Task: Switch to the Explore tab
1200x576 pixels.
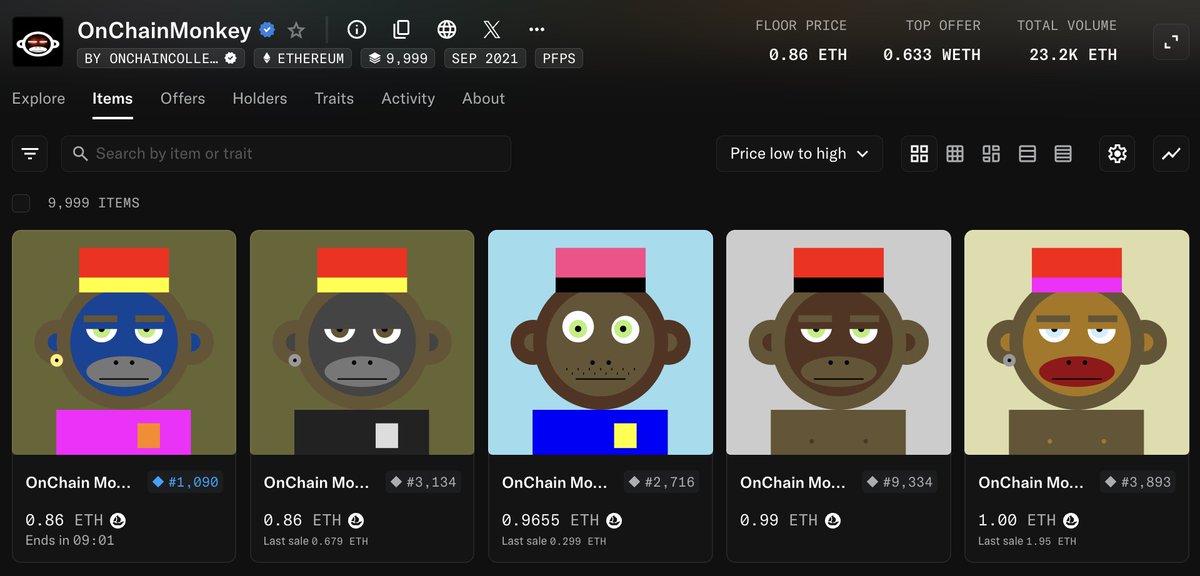Action: point(39,98)
